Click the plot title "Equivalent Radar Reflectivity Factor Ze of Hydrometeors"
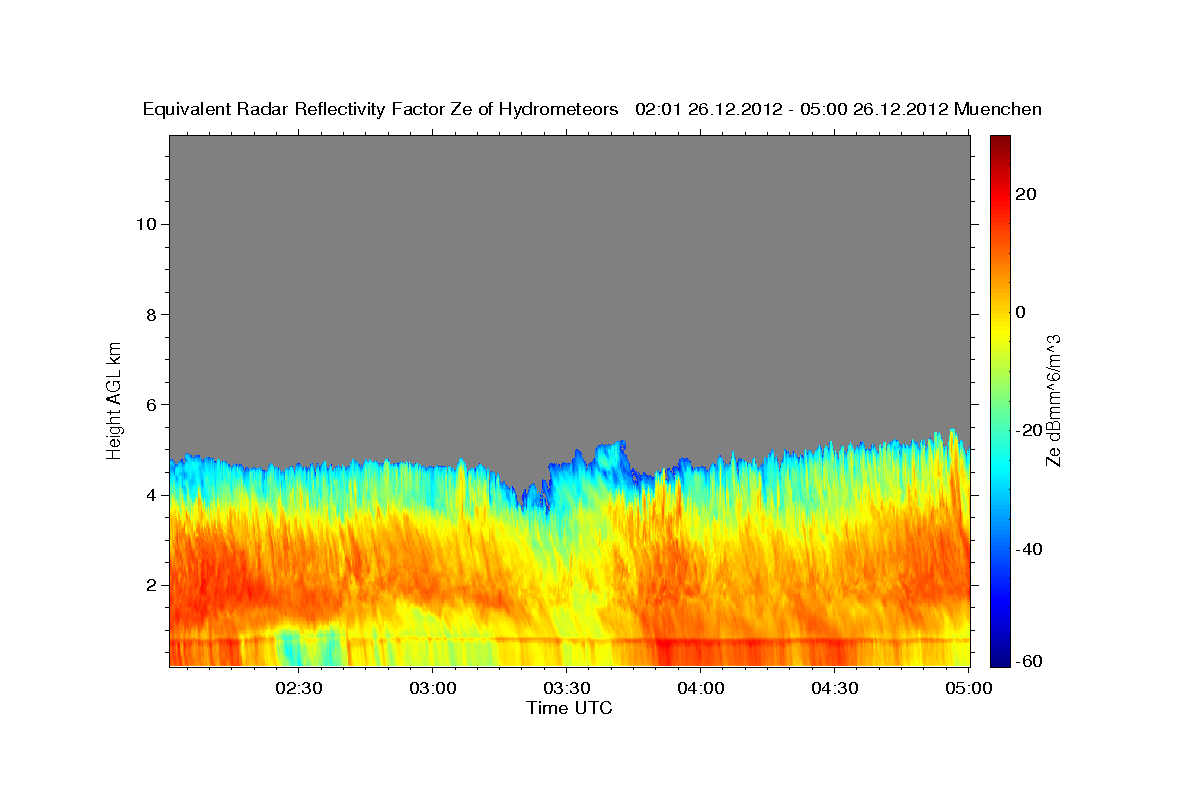This screenshot has width=1200, height=800. click(381, 110)
